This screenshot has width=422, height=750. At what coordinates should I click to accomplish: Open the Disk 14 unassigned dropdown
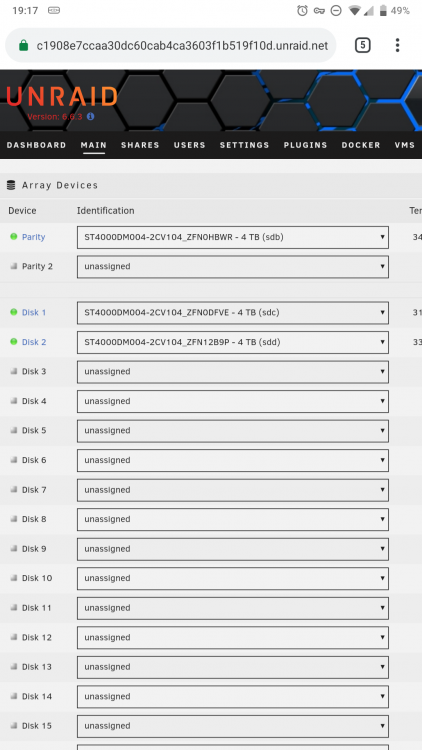click(x=233, y=697)
